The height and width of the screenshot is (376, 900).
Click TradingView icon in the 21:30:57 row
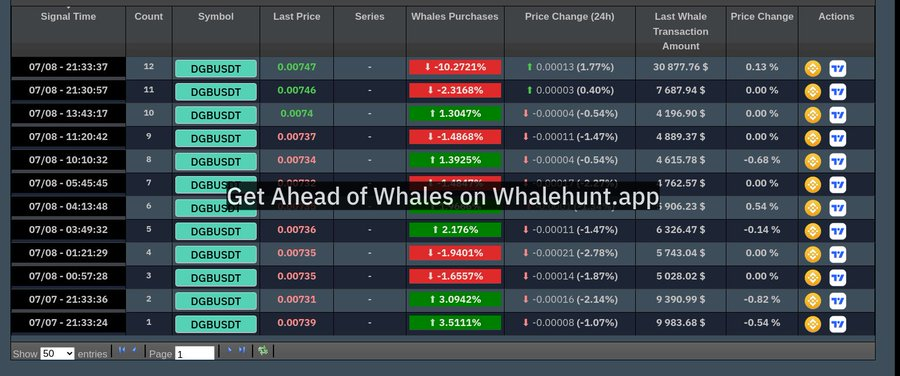tap(837, 92)
